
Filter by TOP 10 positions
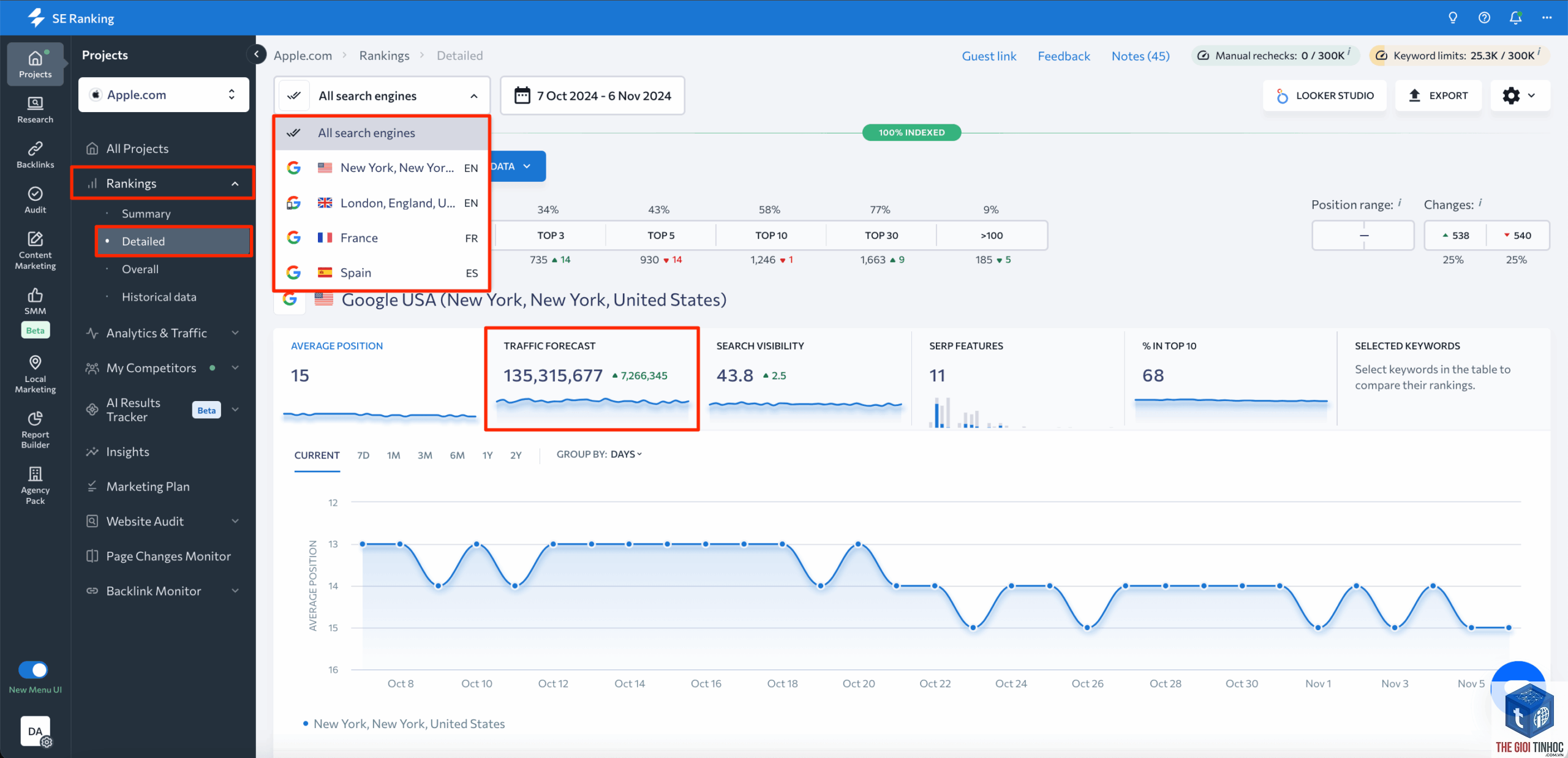(x=771, y=235)
